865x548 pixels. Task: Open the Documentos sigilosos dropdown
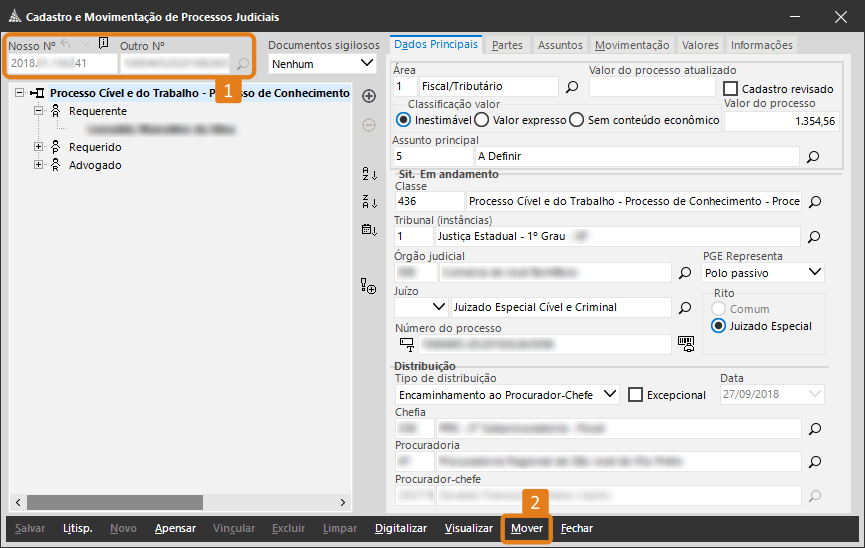(x=320, y=64)
